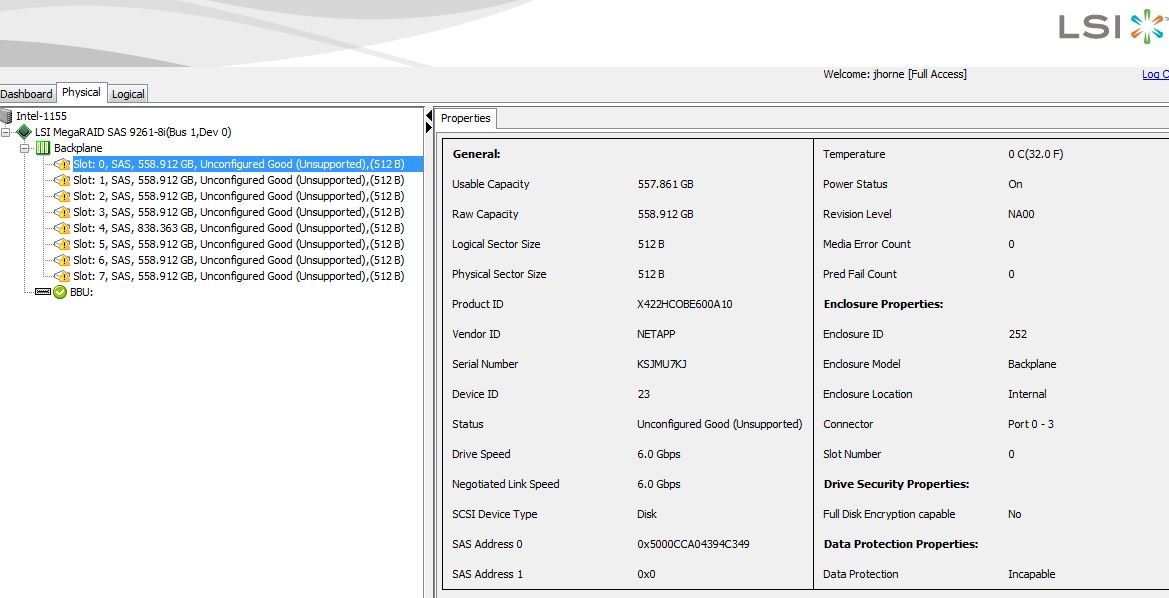Click Full Disk Encryption capable value No
Image resolution: width=1169 pixels, height=598 pixels.
(x=1015, y=514)
